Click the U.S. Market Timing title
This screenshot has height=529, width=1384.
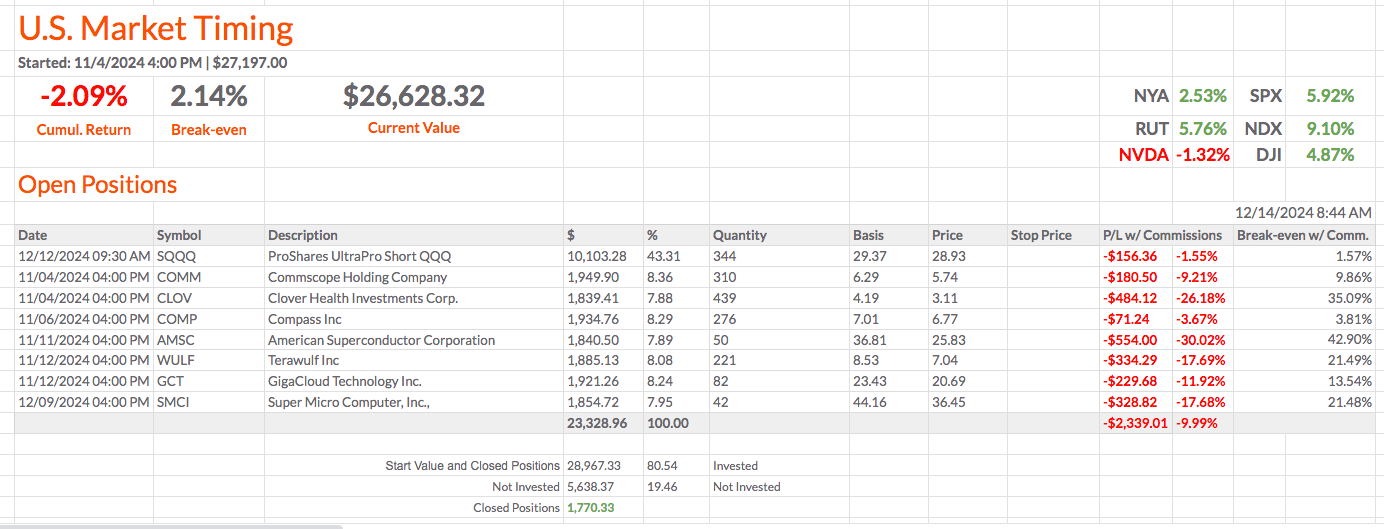[156, 29]
